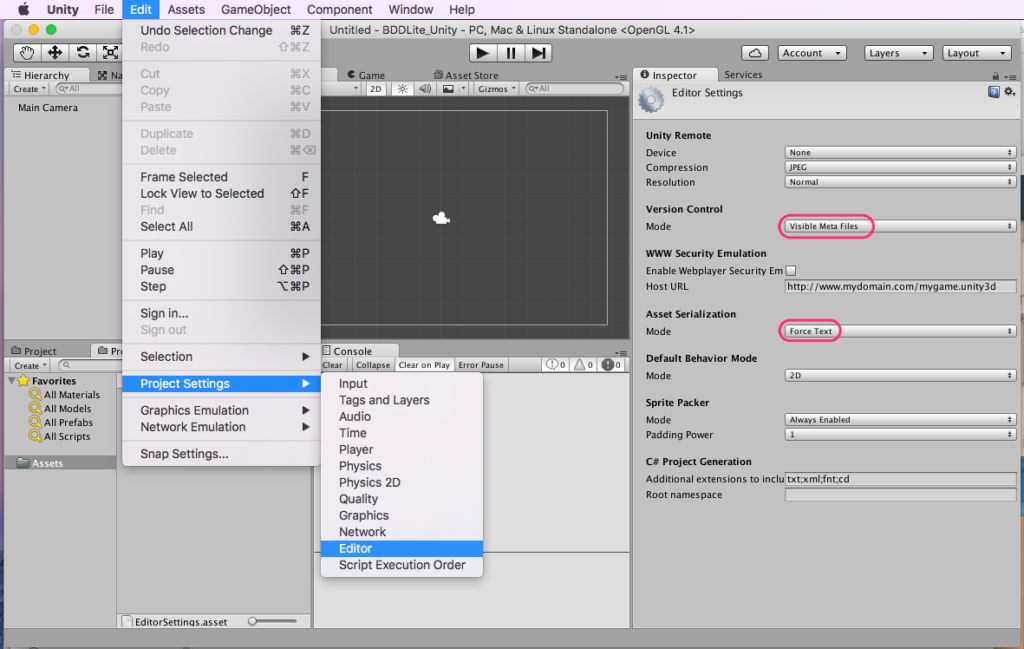Open the Gizmos dropdown

point(496,89)
